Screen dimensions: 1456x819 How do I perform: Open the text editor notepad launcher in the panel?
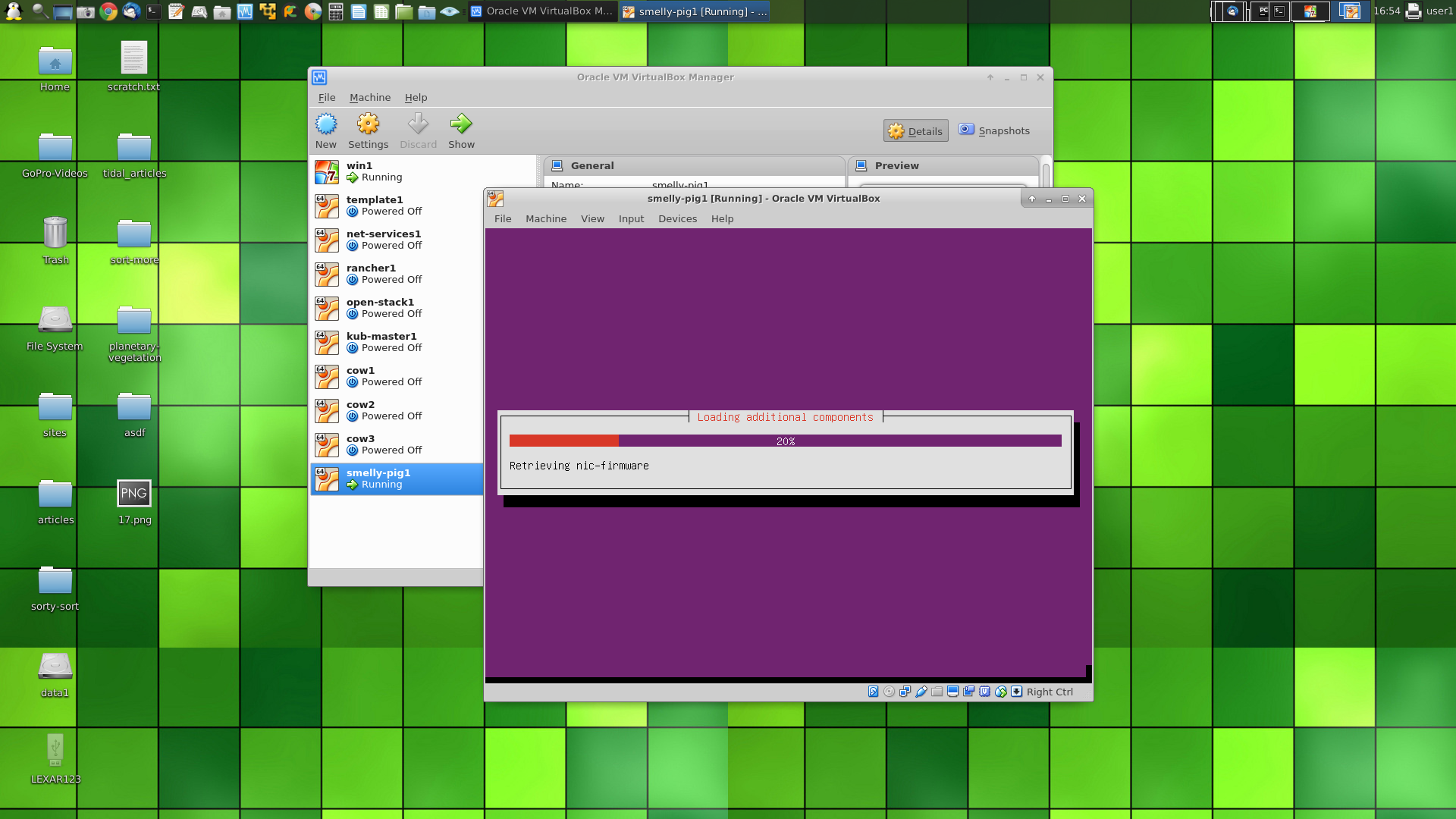tap(177, 11)
